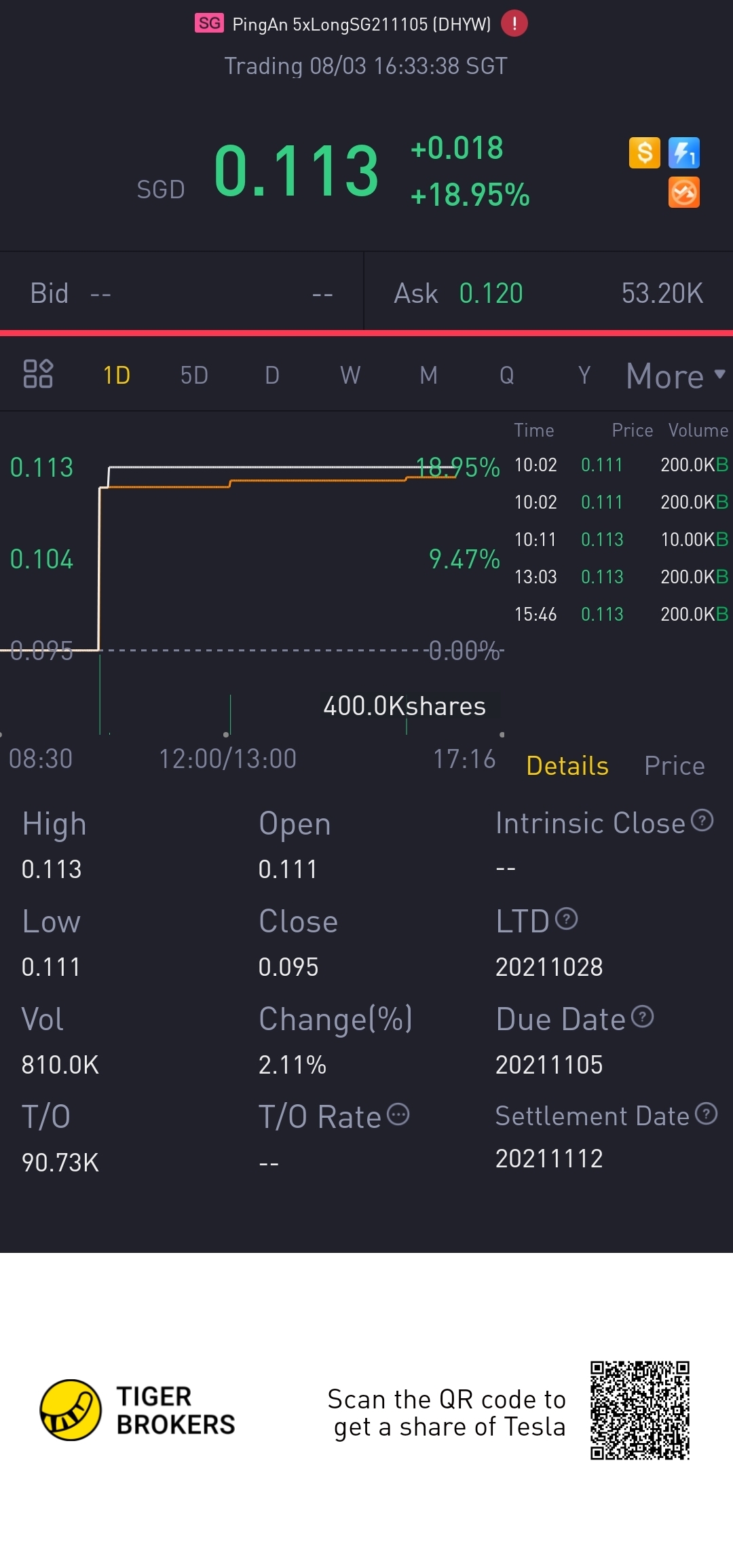Select the M monthly chart period
The height and width of the screenshot is (1568, 733).
click(428, 376)
